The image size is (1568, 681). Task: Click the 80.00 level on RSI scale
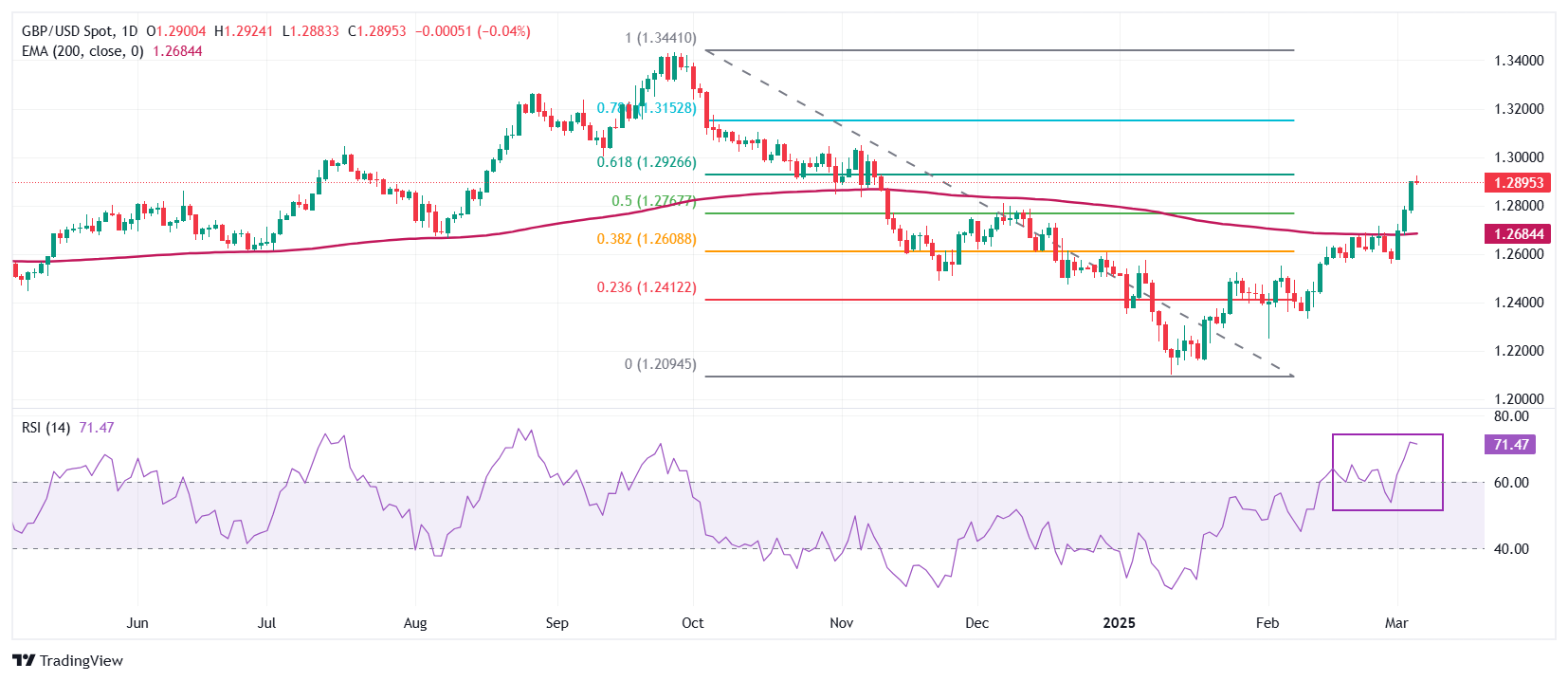(1511, 416)
